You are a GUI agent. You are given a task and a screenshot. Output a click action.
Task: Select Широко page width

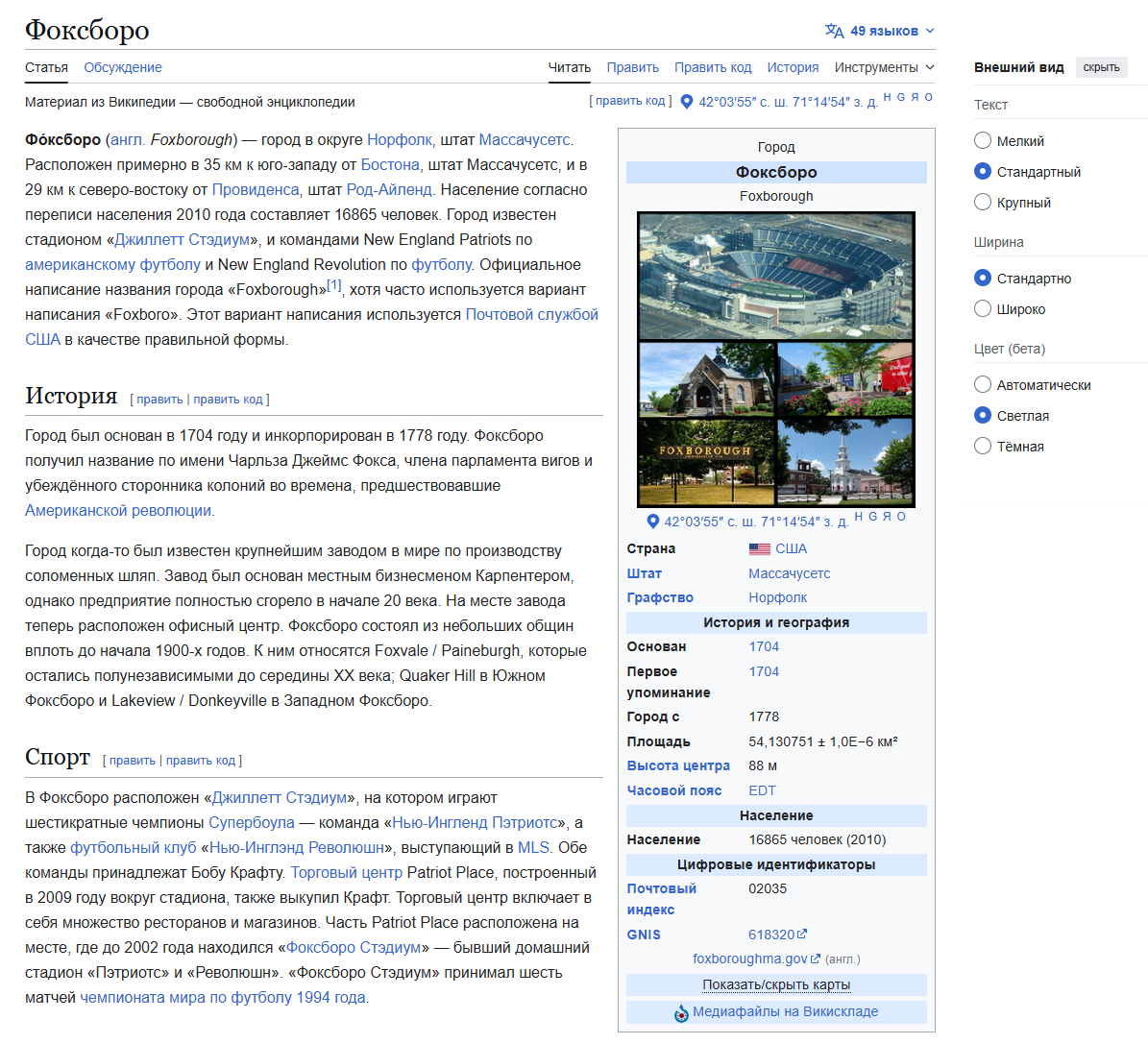(983, 309)
